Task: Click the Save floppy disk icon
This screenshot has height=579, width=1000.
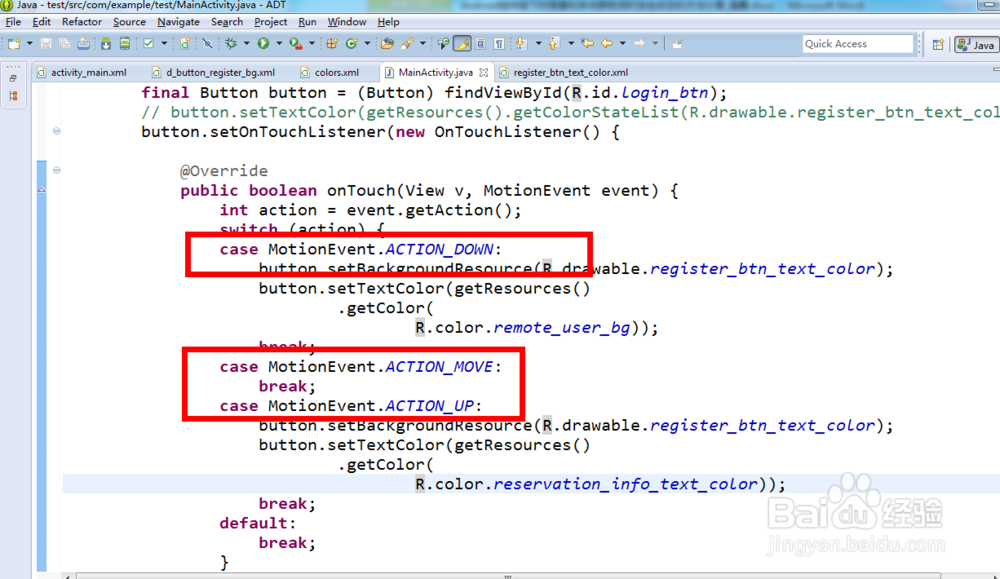Action: pos(46,43)
